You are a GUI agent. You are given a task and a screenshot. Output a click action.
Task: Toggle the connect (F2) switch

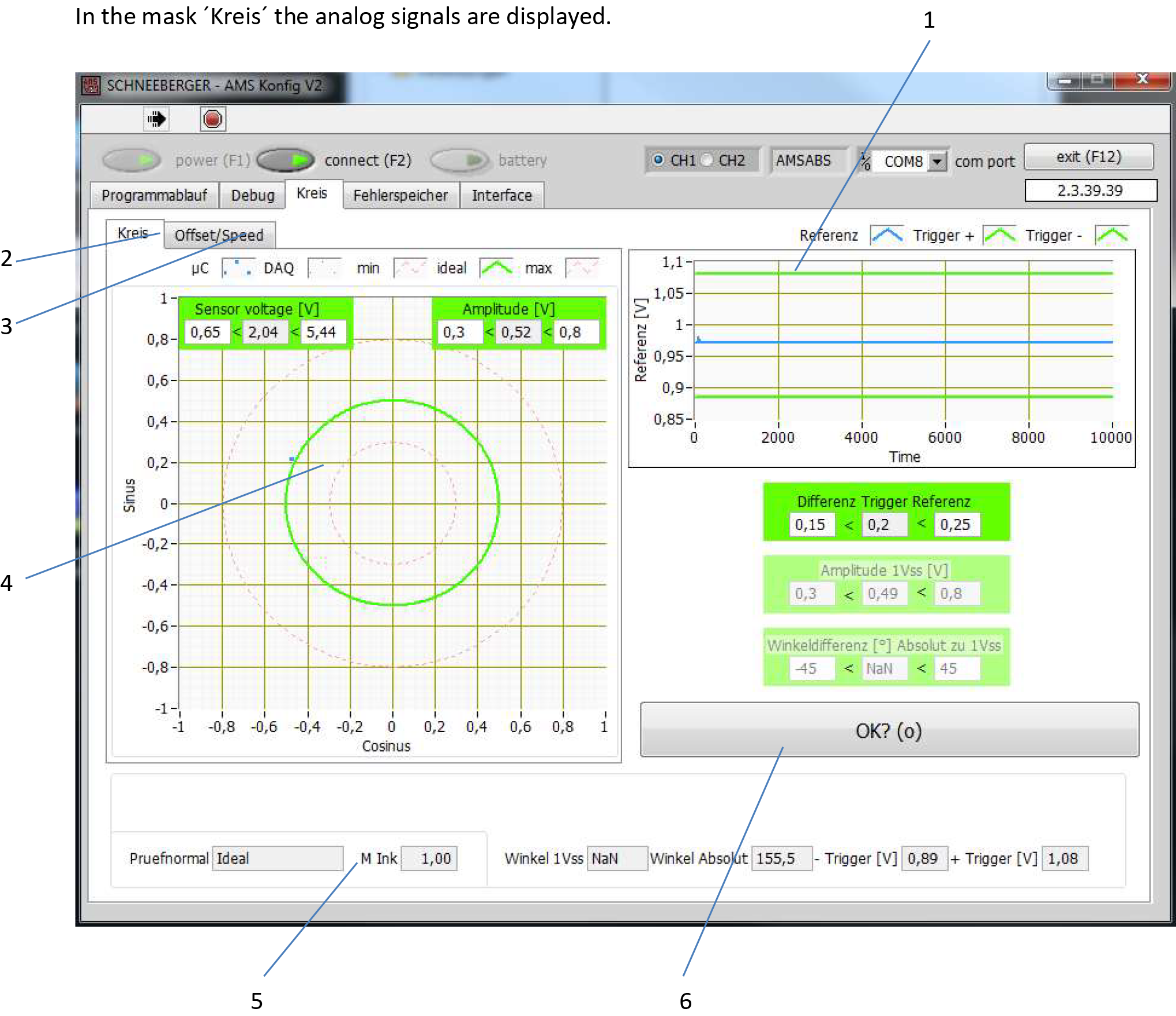click(286, 160)
